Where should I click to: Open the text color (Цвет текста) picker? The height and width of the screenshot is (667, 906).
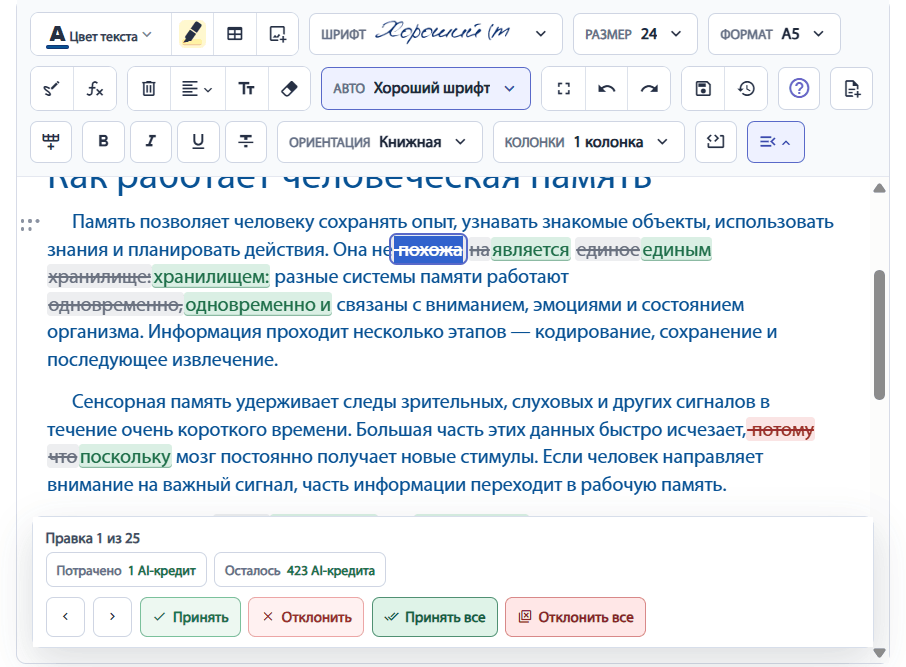[101, 35]
